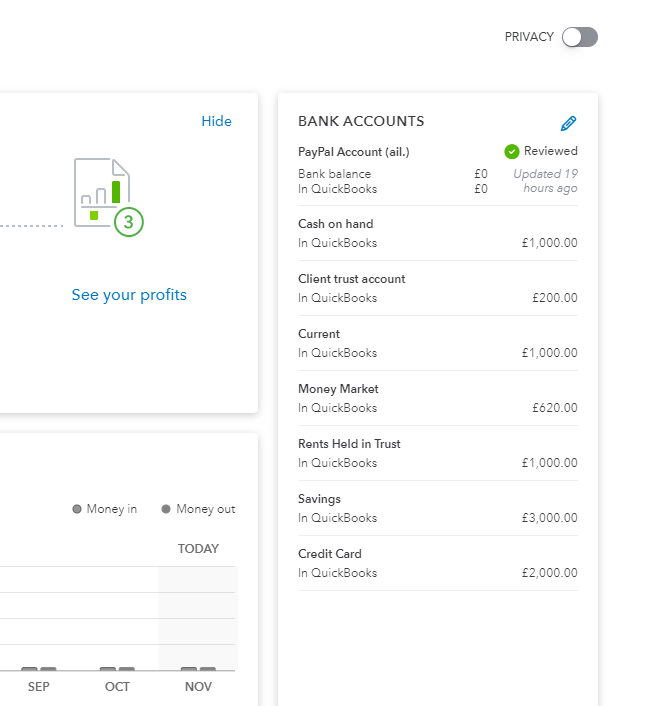Select OCT on the chart axis
669x706 pixels.
pyautogui.click(x=117, y=687)
